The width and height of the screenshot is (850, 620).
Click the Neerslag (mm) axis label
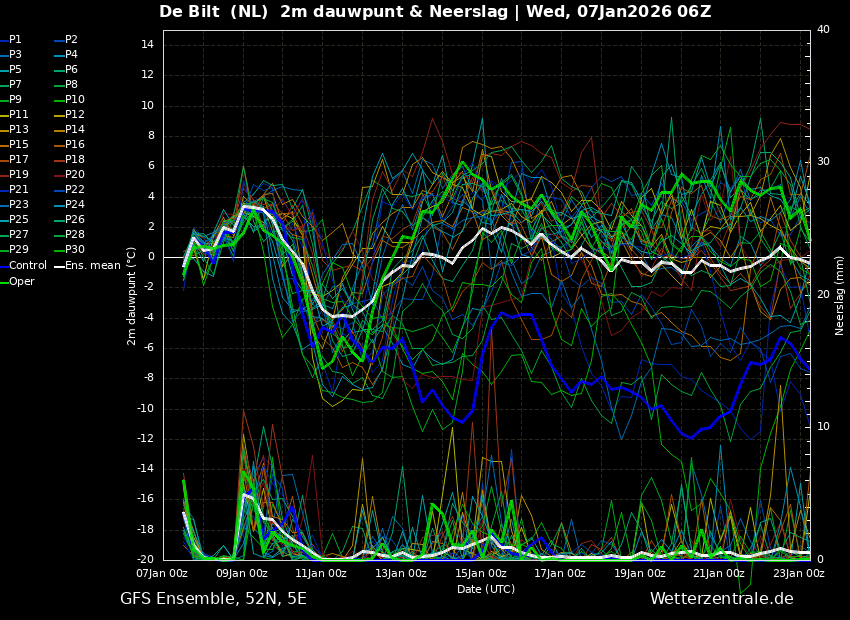coord(839,294)
